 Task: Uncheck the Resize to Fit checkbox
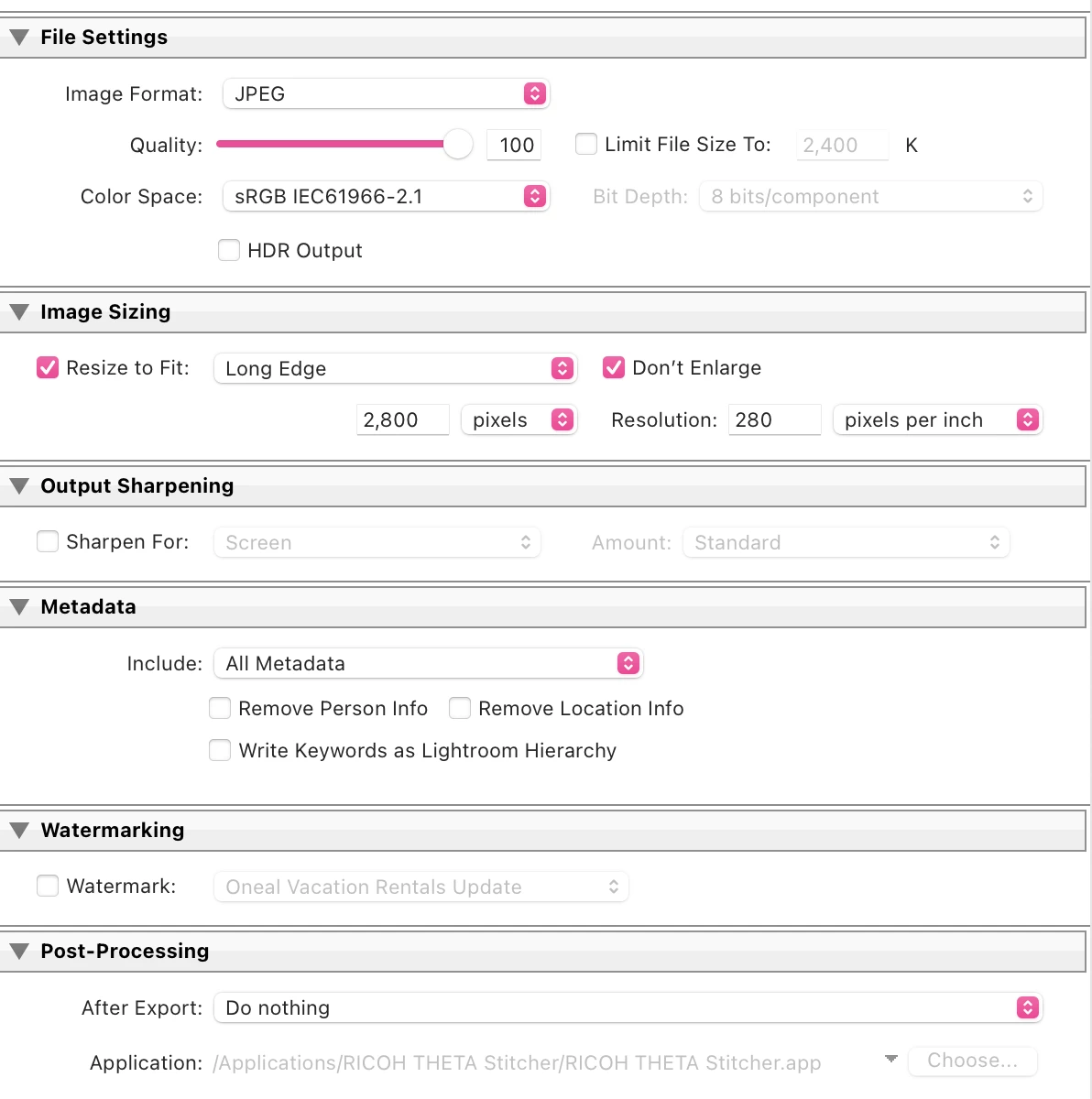pyautogui.click(x=48, y=367)
